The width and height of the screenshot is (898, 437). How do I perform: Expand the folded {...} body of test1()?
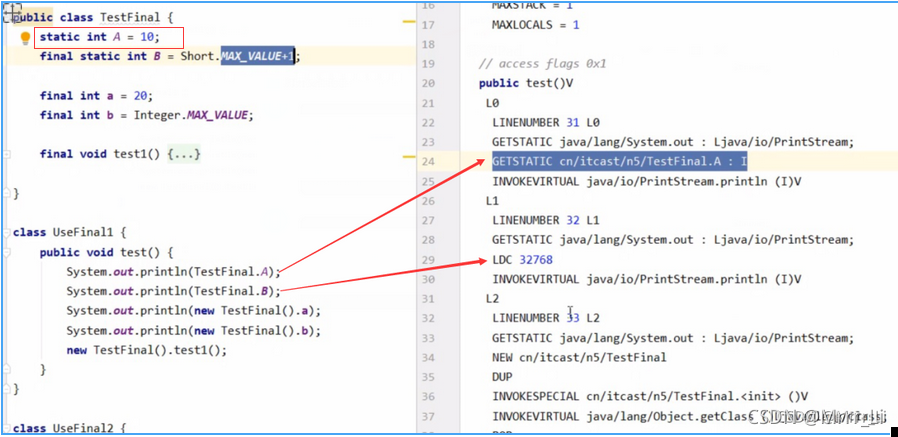click(x=184, y=154)
